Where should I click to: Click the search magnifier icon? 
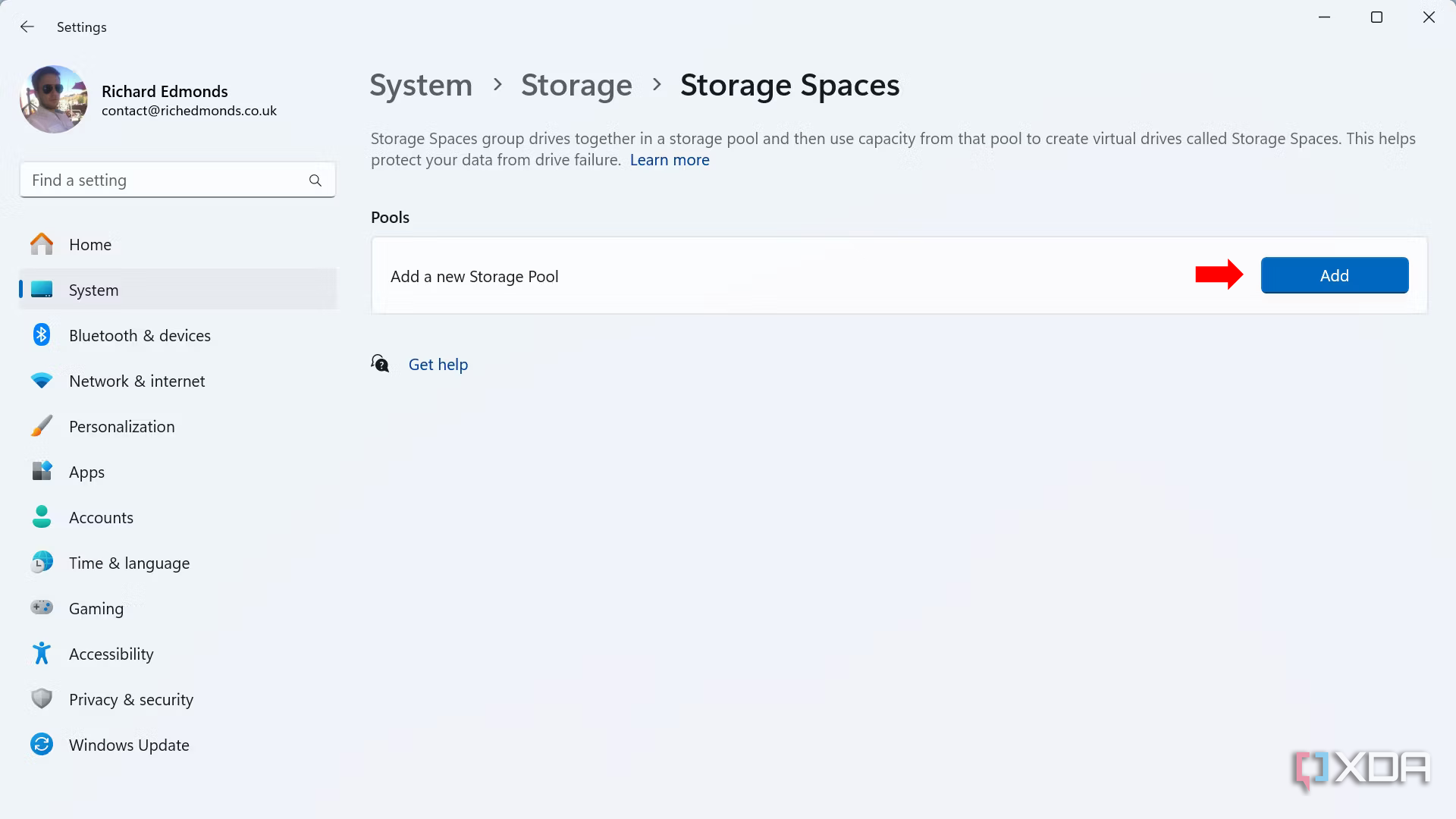pos(315,180)
